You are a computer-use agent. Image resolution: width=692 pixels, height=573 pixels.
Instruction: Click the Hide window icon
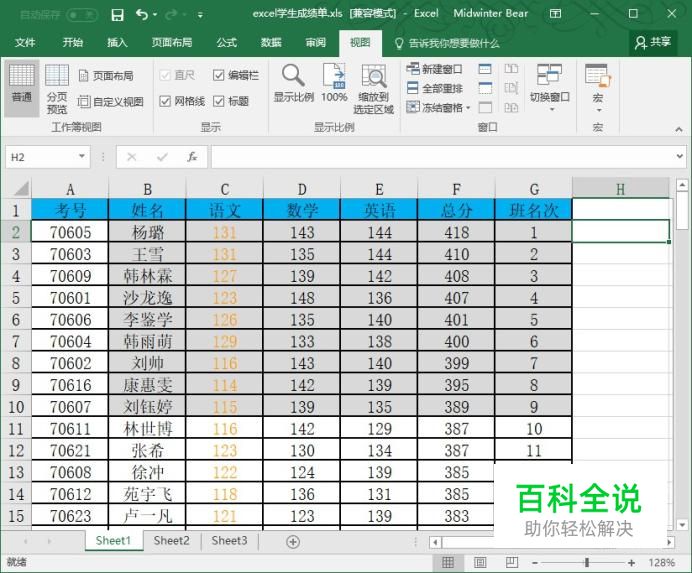point(485,88)
